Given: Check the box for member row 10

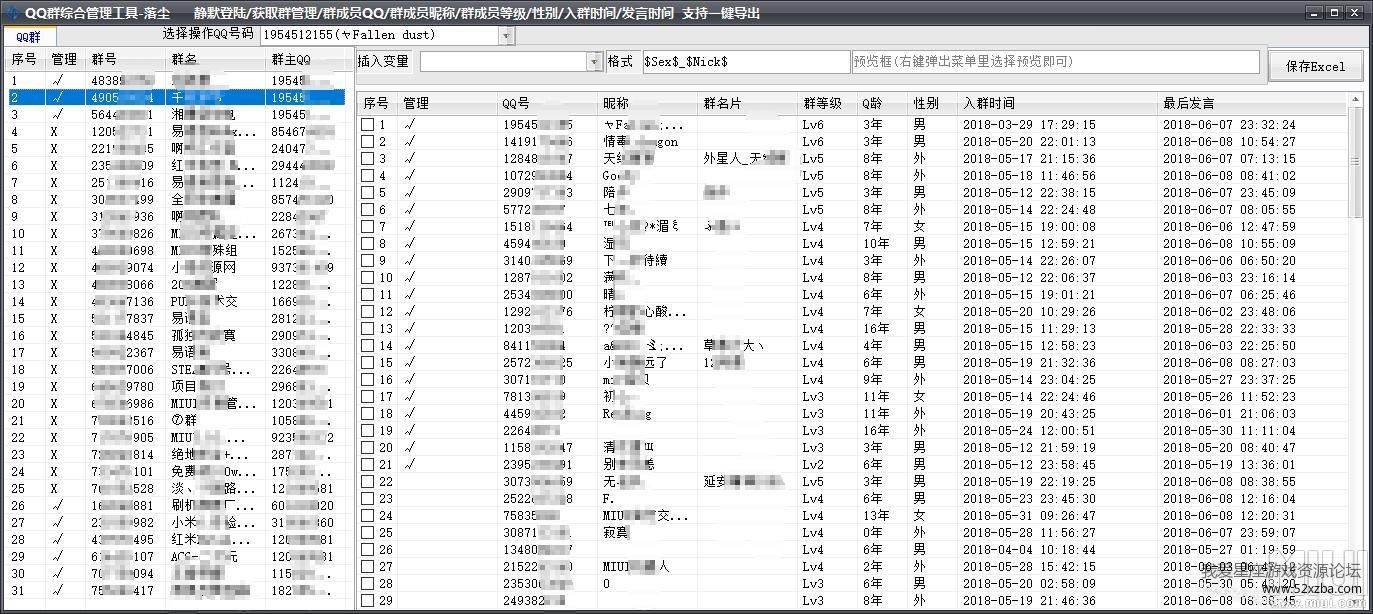Looking at the screenshot, I should click(368, 278).
